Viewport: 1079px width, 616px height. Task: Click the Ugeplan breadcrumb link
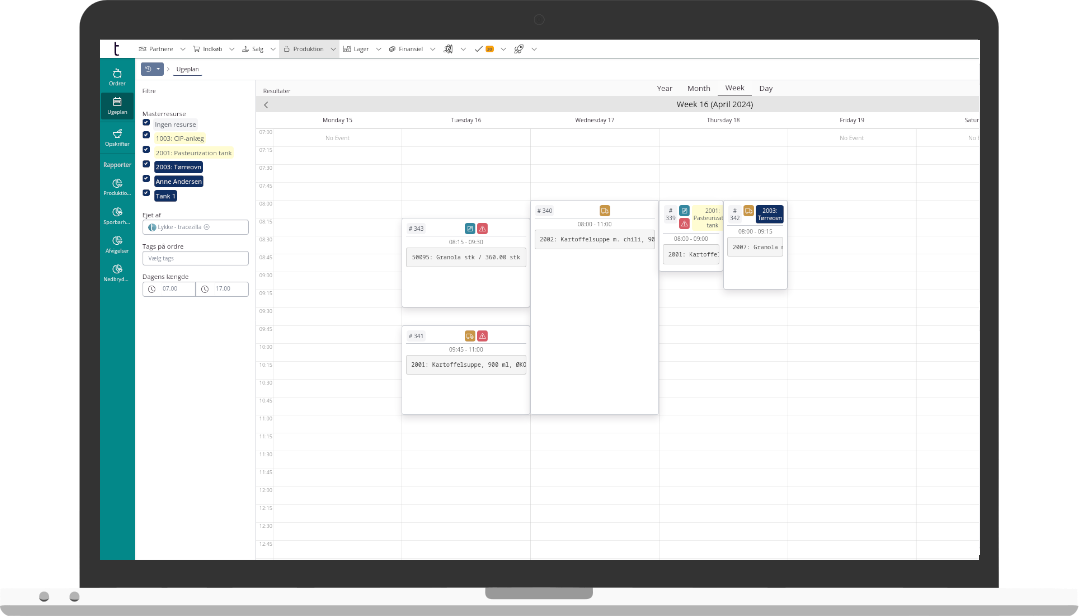[187, 69]
